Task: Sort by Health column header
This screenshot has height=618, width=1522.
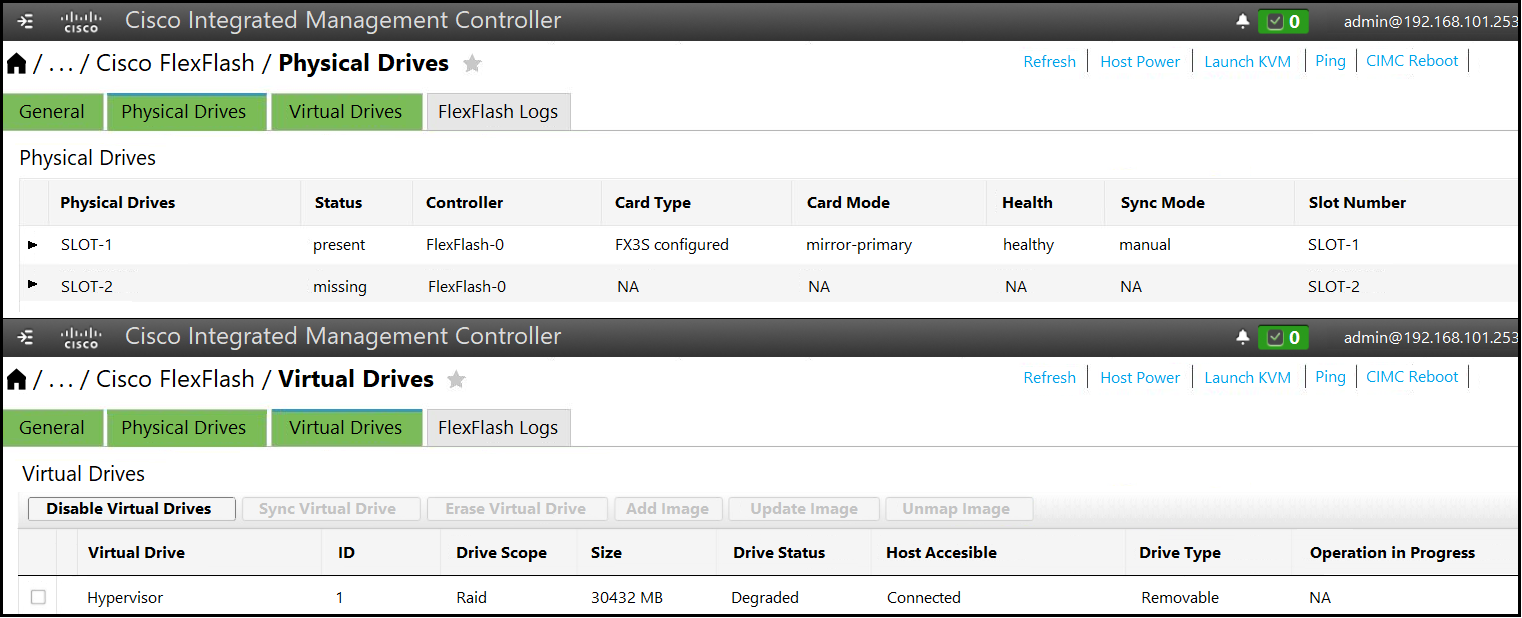Action: [x=1027, y=203]
